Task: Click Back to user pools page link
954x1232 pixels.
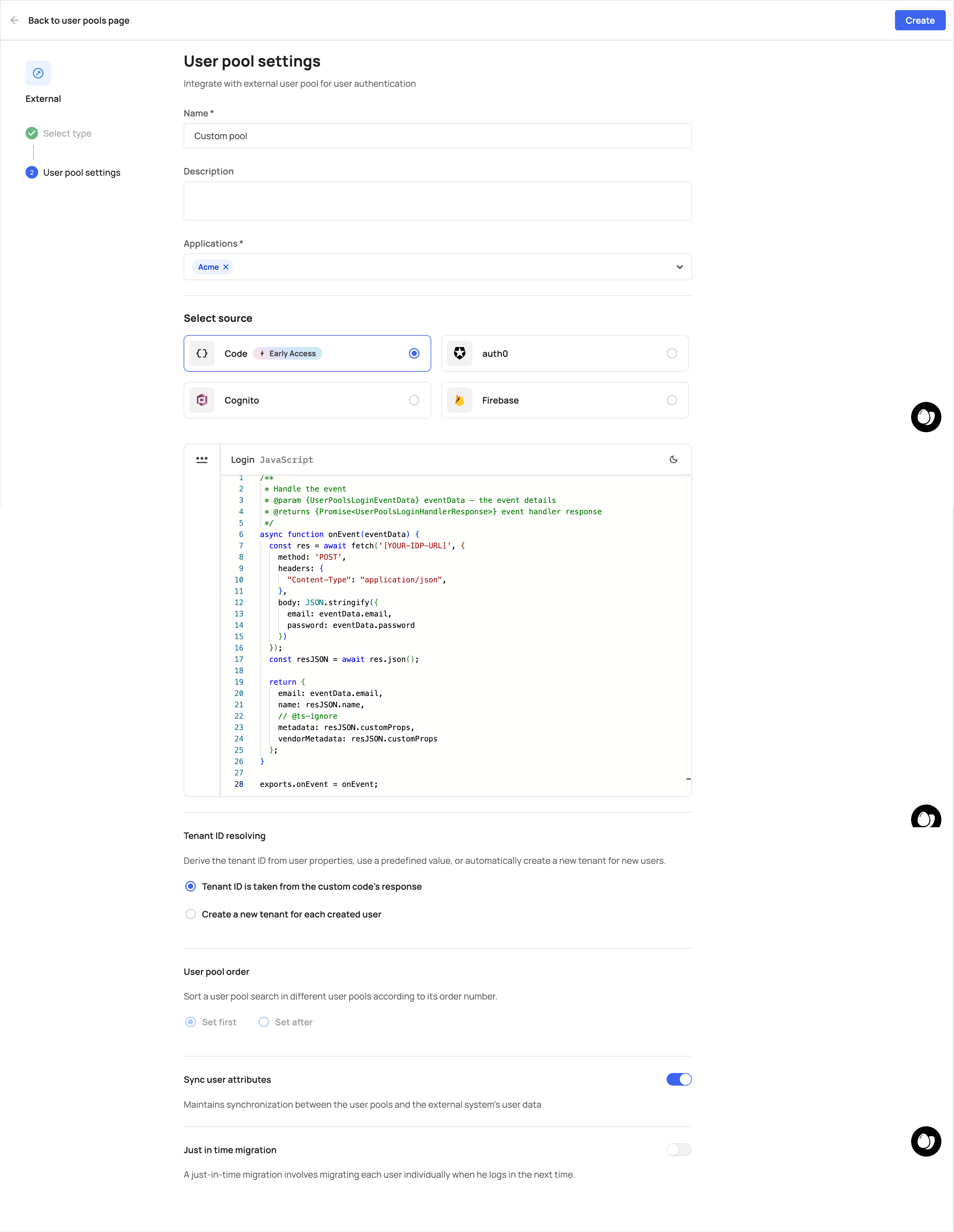Action: [79, 21]
